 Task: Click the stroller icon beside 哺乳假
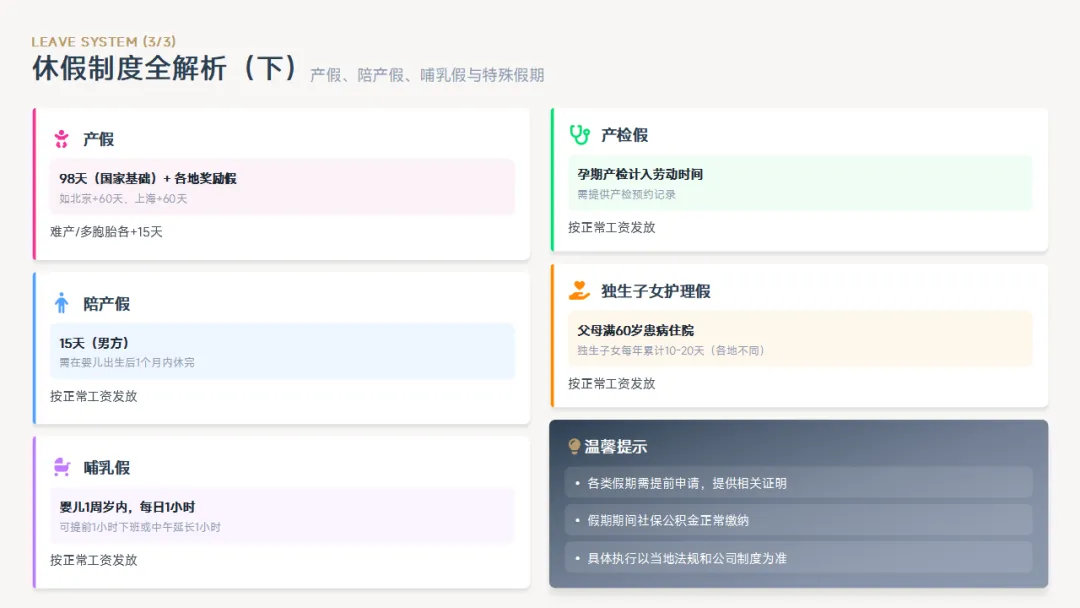(x=62, y=467)
